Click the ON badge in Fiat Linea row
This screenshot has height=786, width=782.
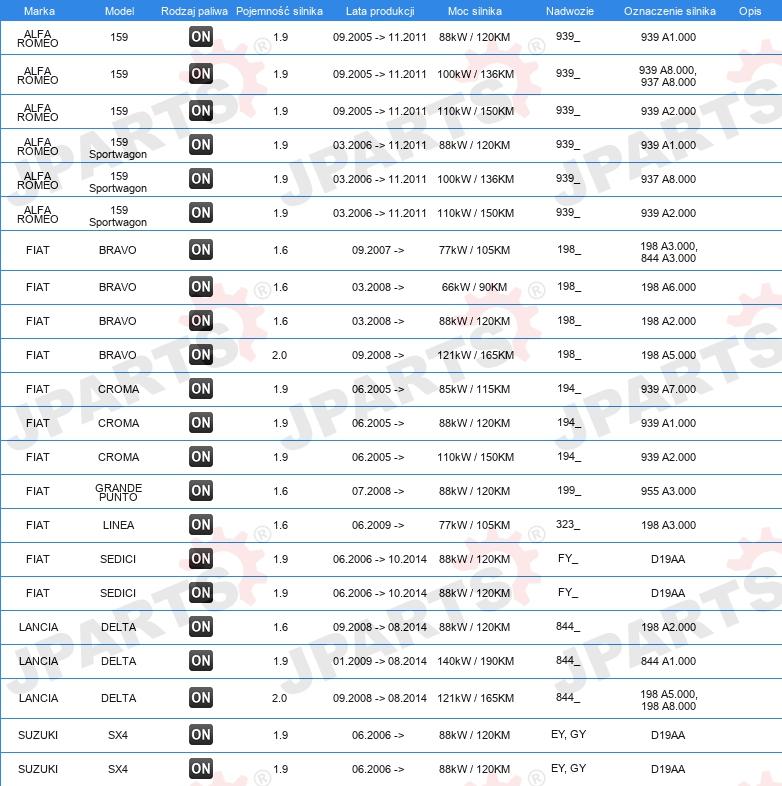coord(201,525)
